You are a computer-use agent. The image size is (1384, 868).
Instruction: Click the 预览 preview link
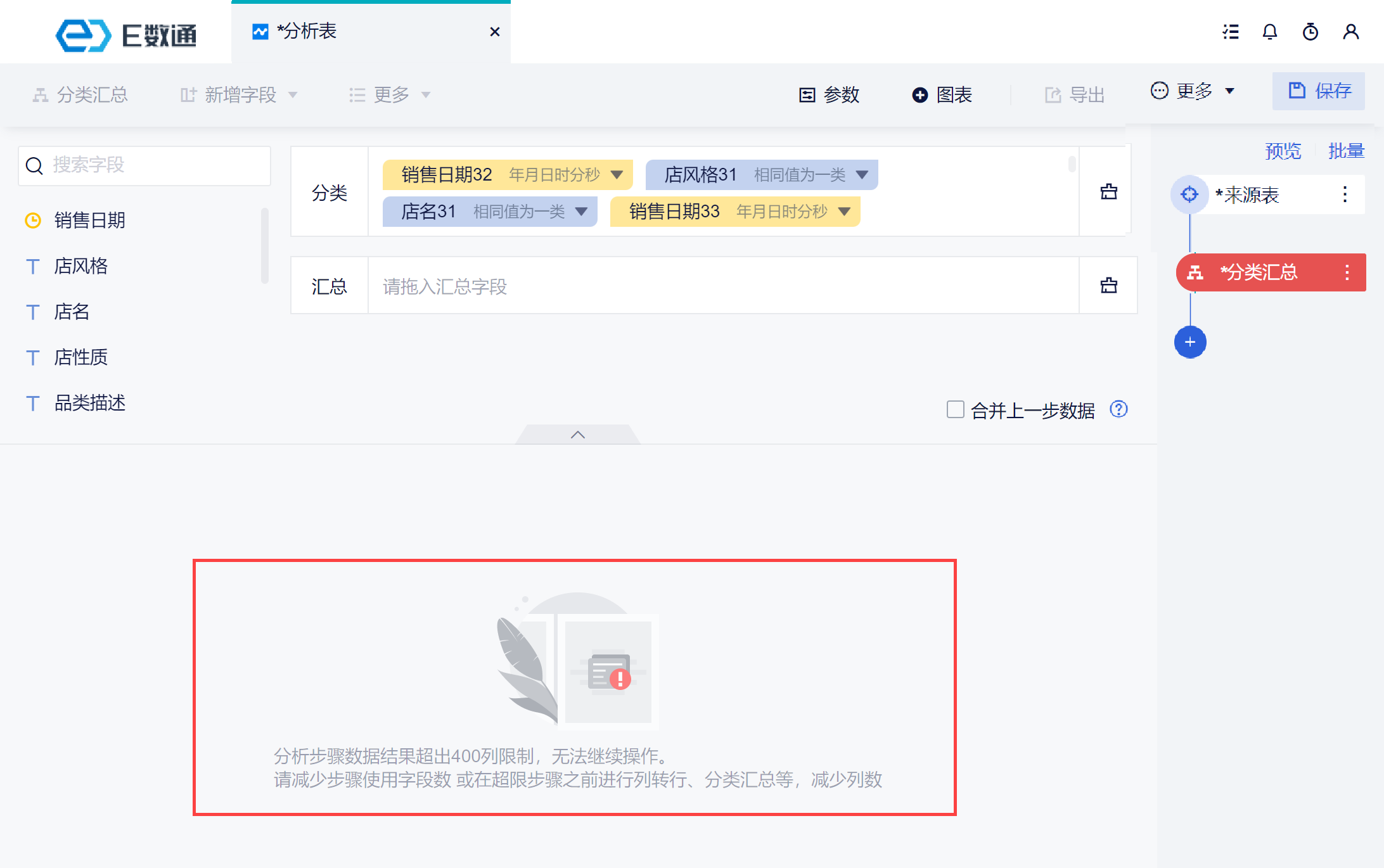point(1283,151)
